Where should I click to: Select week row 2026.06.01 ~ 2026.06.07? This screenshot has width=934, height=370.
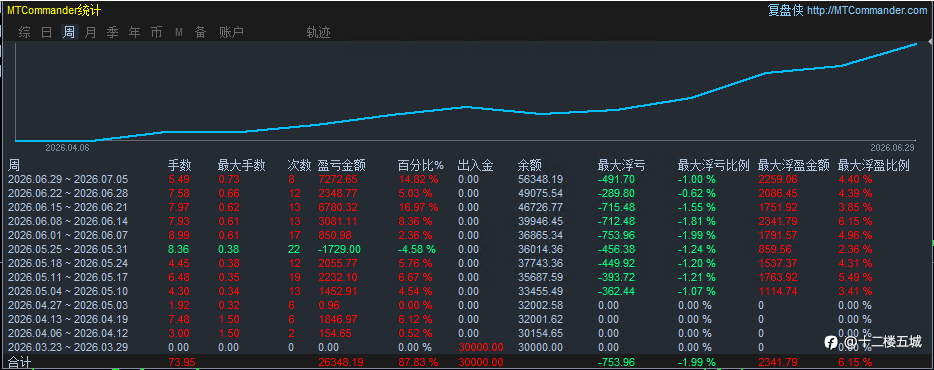467,235
